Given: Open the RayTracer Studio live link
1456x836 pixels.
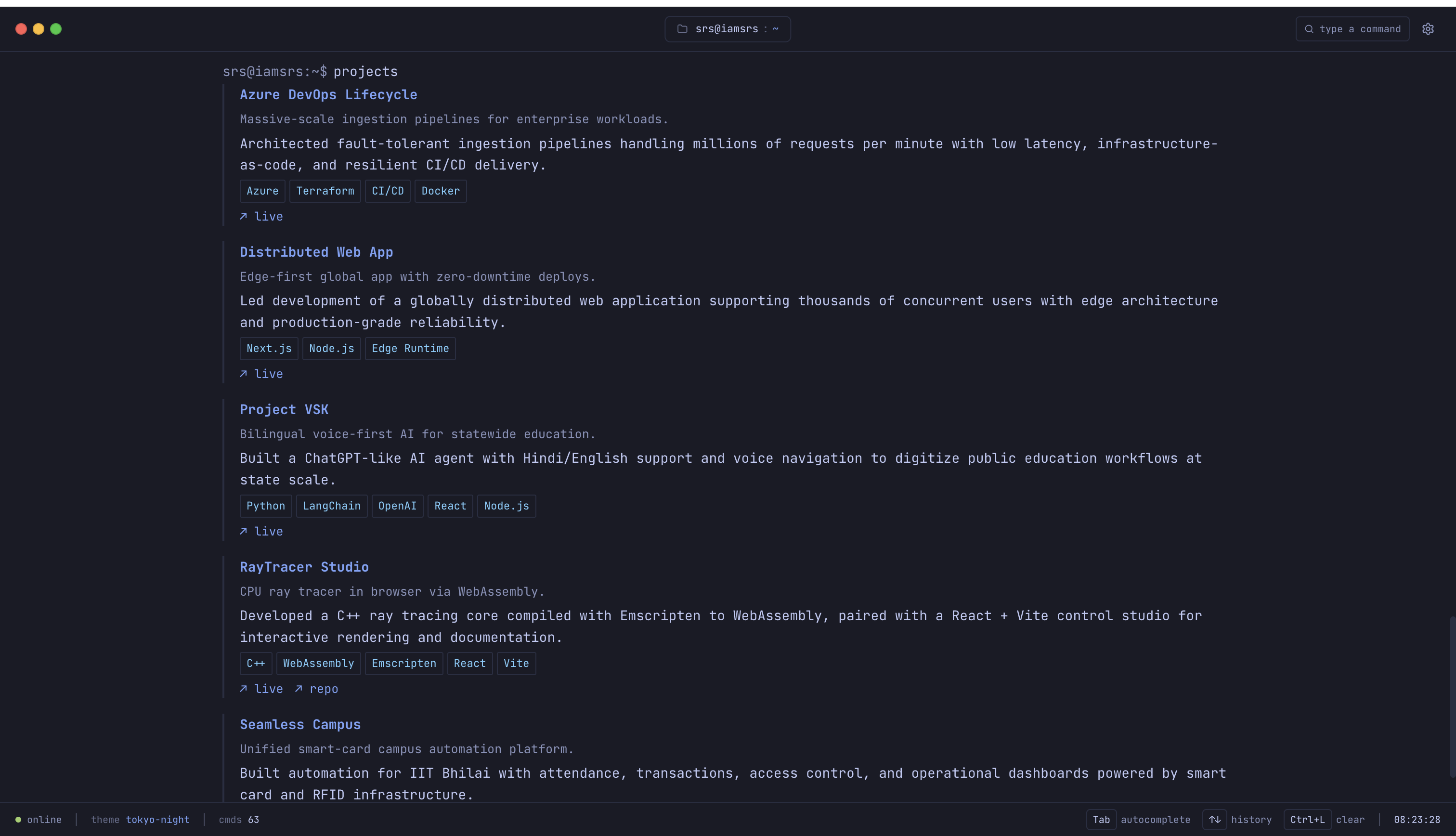Looking at the screenshot, I should pos(268,689).
